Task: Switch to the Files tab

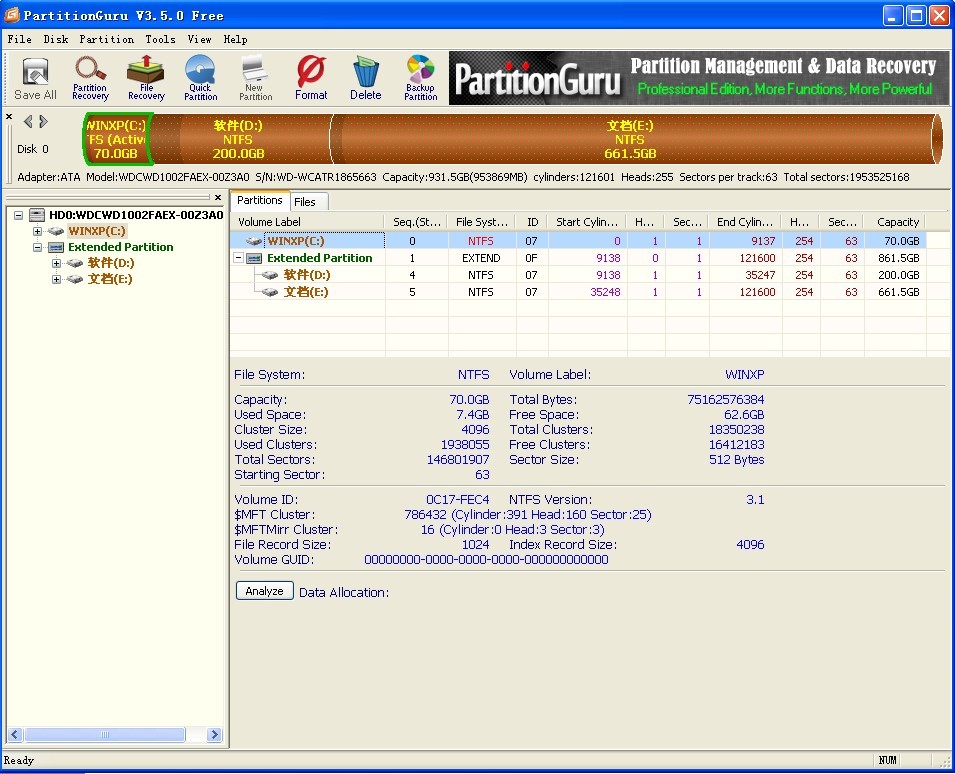Action: (x=305, y=201)
